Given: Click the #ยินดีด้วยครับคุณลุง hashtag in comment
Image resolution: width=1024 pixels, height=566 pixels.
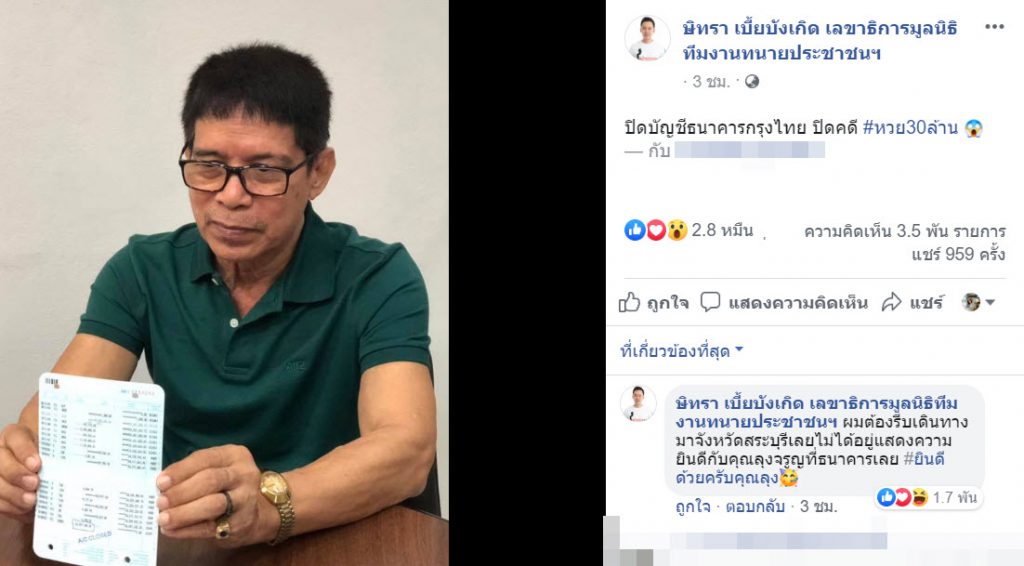Looking at the screenshot, I should pyautogui.click(x=810, y=468).
